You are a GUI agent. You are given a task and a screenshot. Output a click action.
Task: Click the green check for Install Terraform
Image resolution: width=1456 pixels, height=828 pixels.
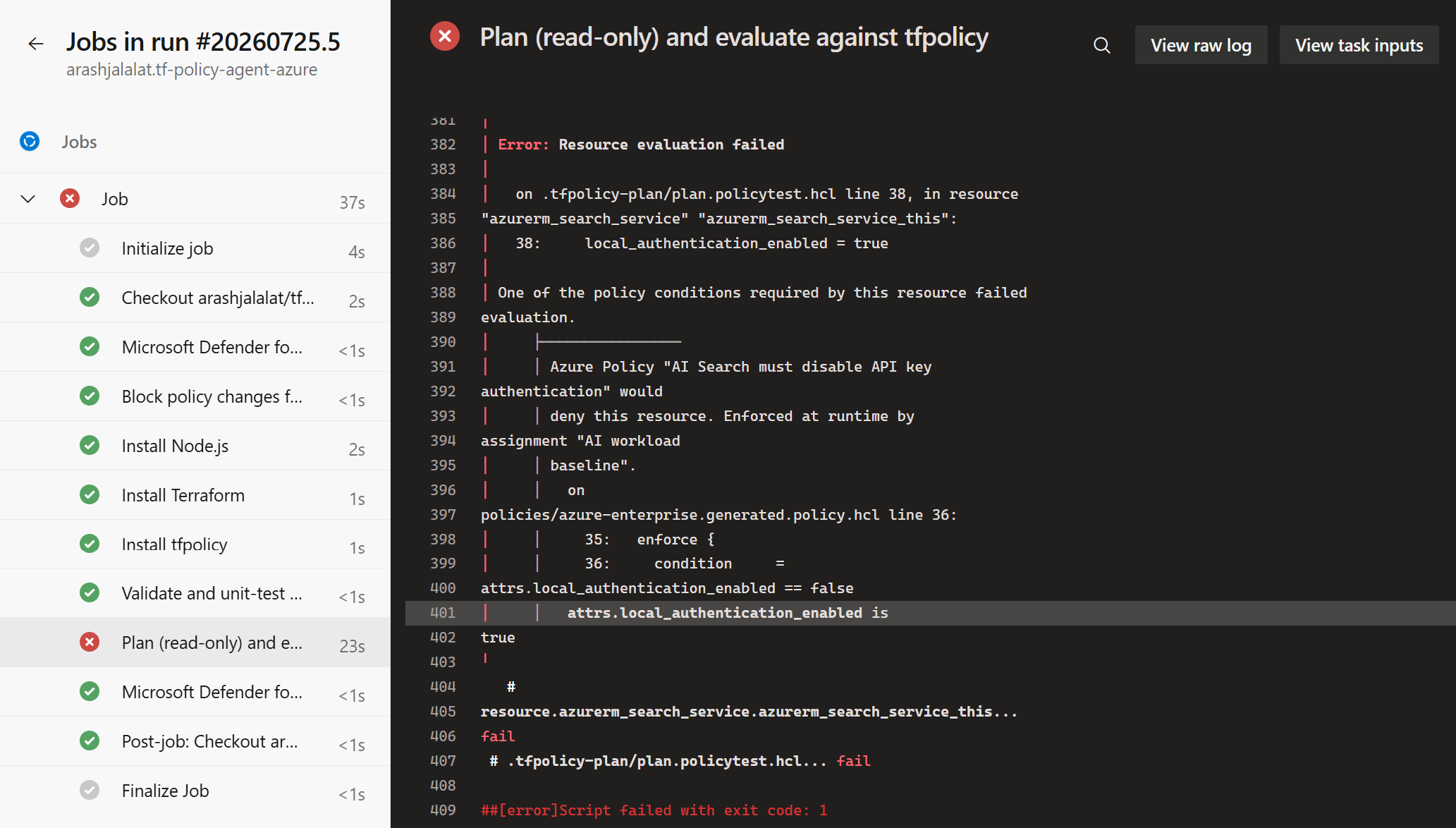coord(90,495)
